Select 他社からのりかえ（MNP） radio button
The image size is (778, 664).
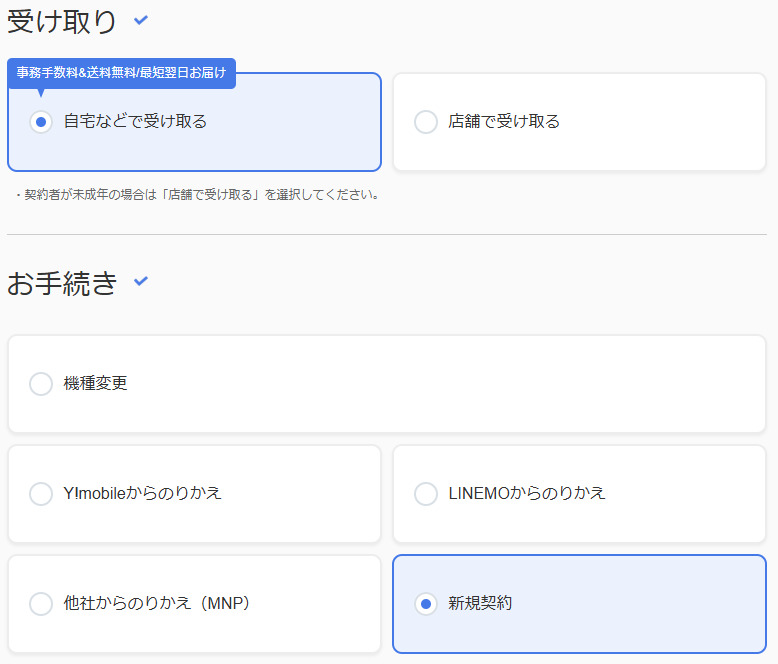[41, 603]
